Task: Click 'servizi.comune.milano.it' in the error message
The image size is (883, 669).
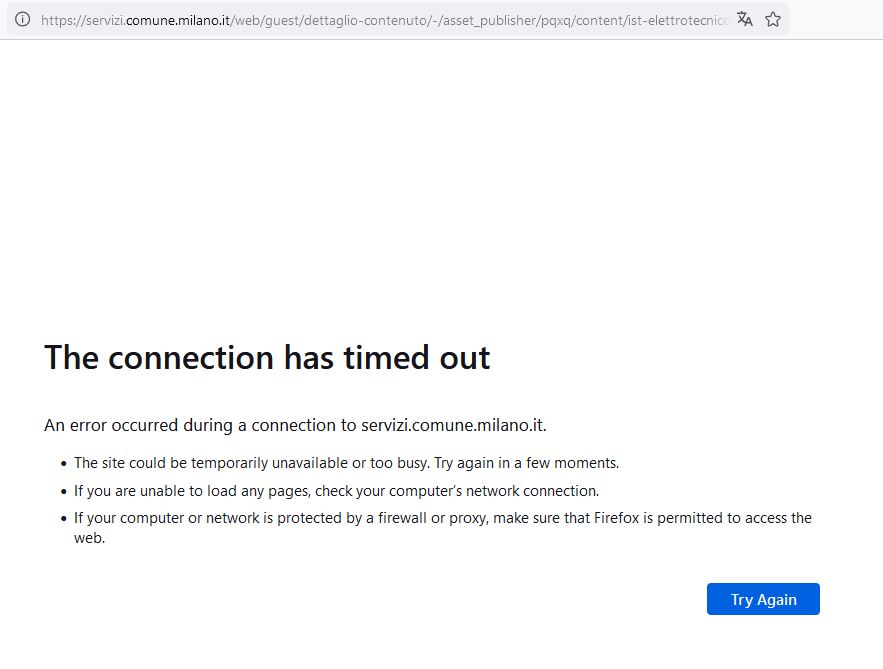Action: [452, 425]
